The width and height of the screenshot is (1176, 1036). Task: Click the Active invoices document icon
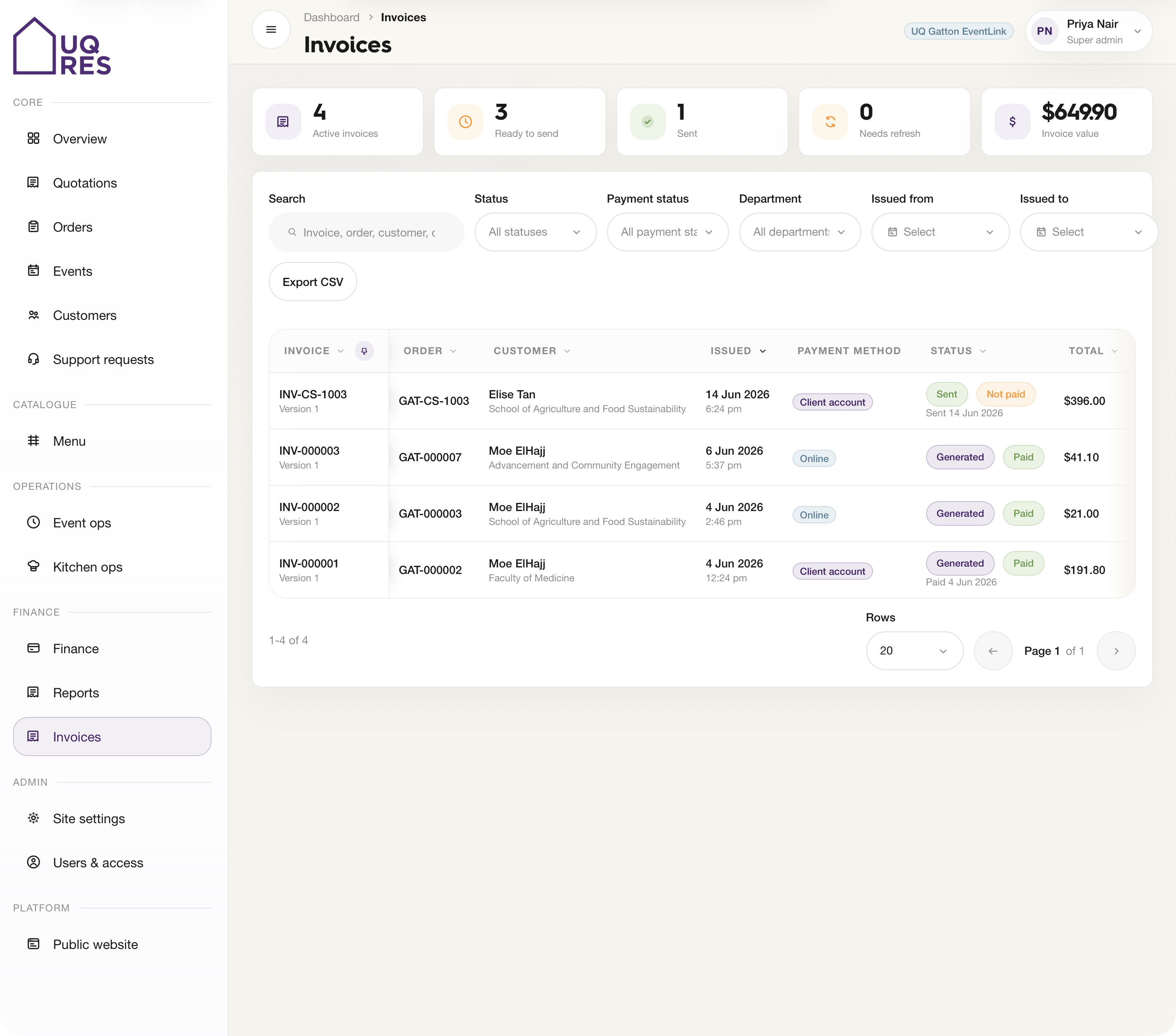point(283,121)
